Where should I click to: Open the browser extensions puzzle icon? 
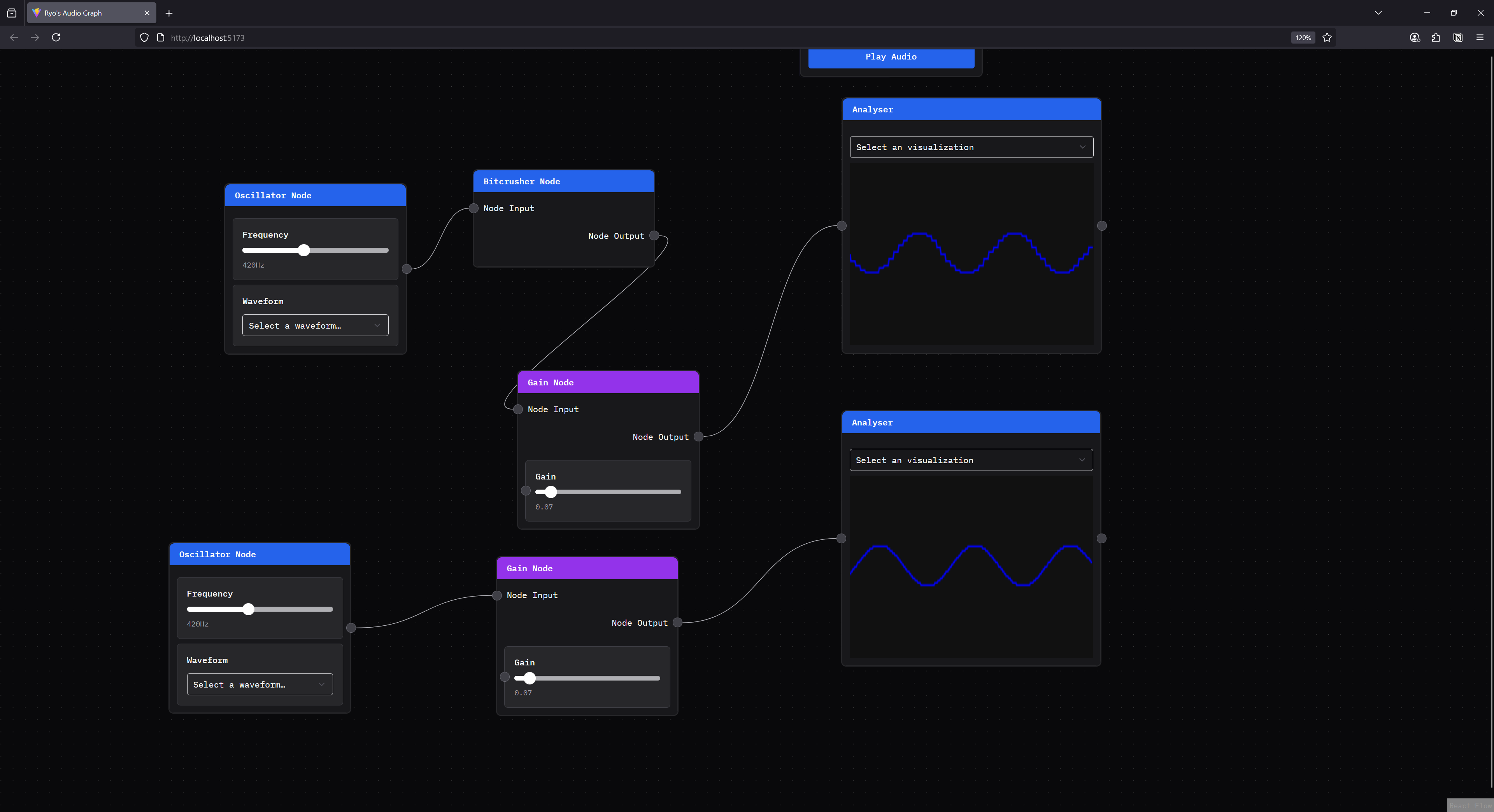coord(1436,37)
